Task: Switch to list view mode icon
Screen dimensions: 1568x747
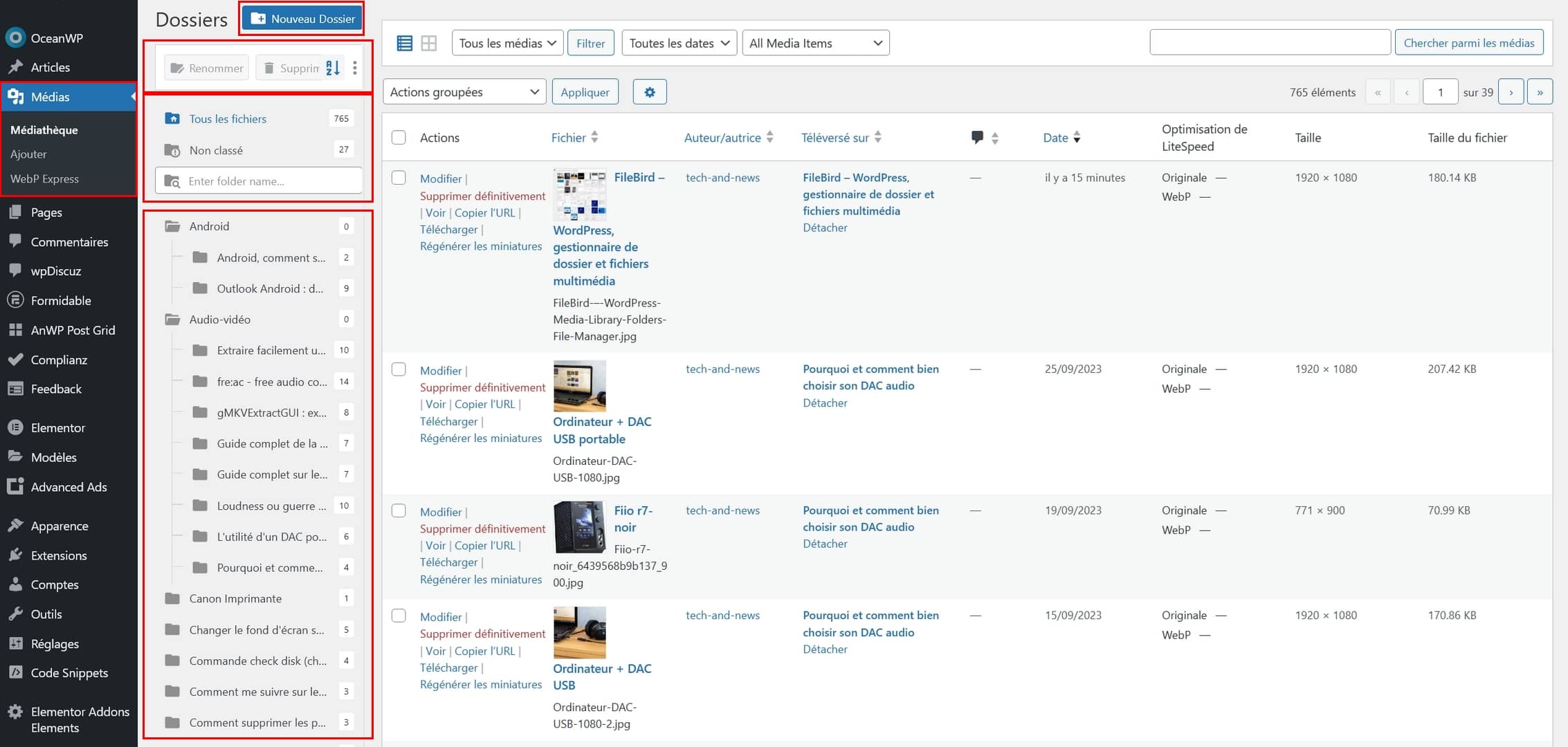Action: pos(405,44)
